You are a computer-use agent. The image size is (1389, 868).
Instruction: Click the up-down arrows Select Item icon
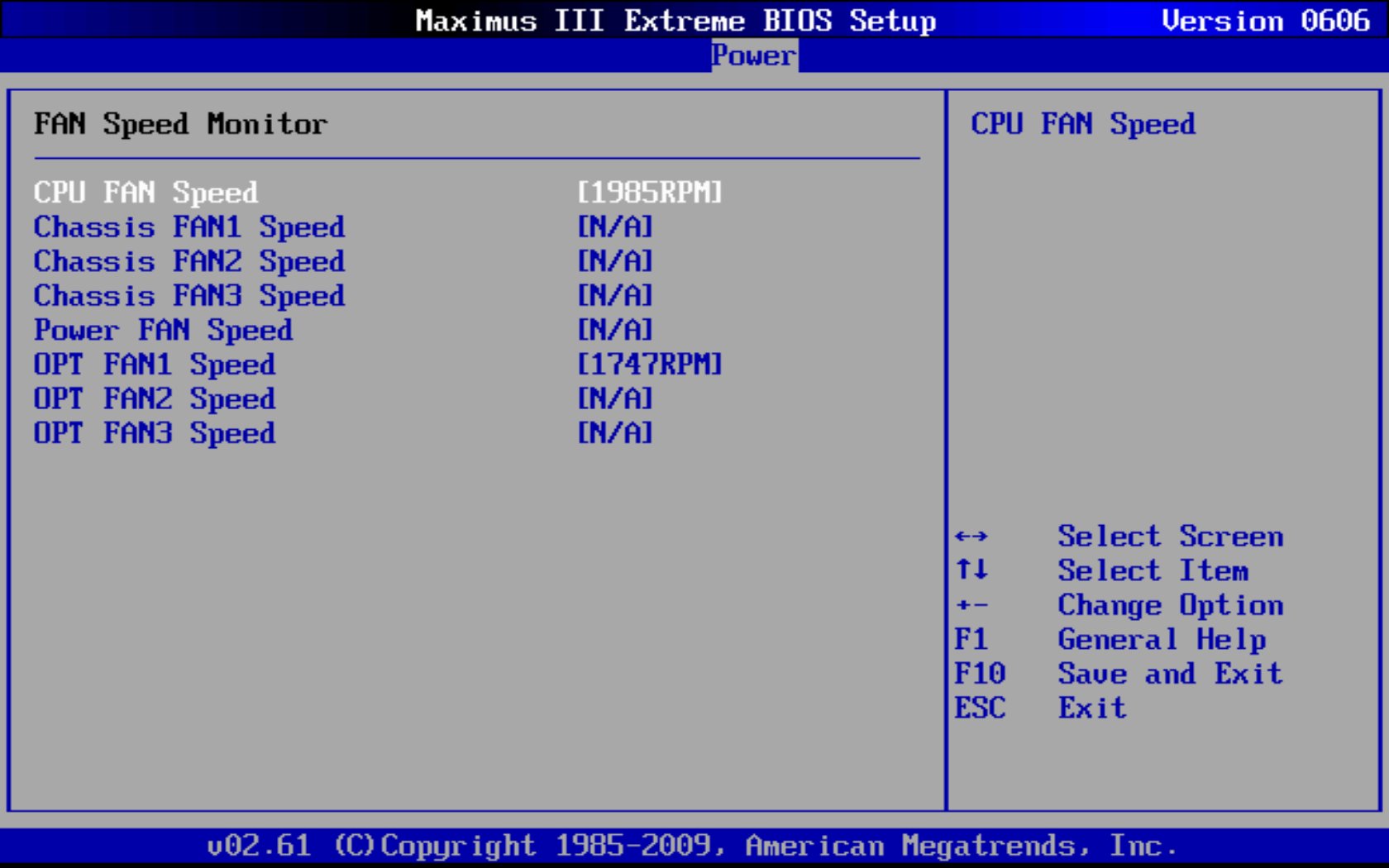click(971, 570)
